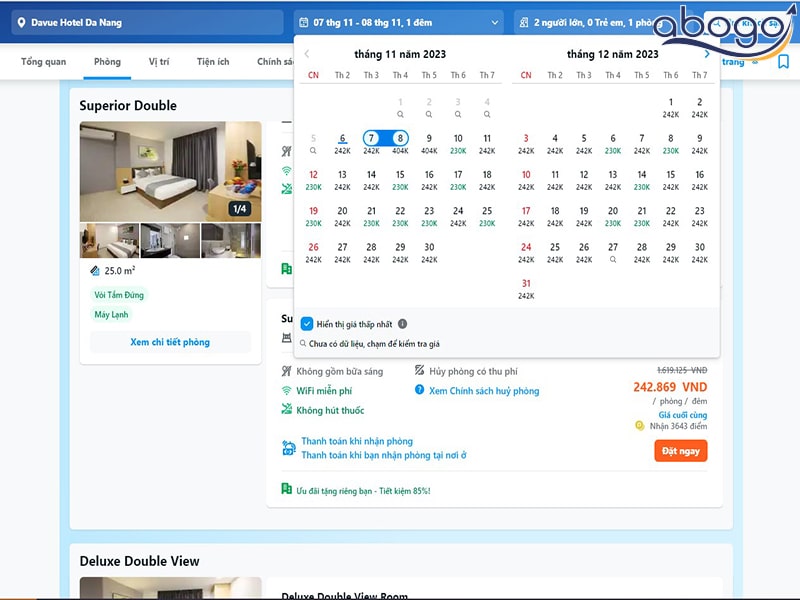Click info icon next to lowest price option
The image size is (800, 600).
coord(403,324)
